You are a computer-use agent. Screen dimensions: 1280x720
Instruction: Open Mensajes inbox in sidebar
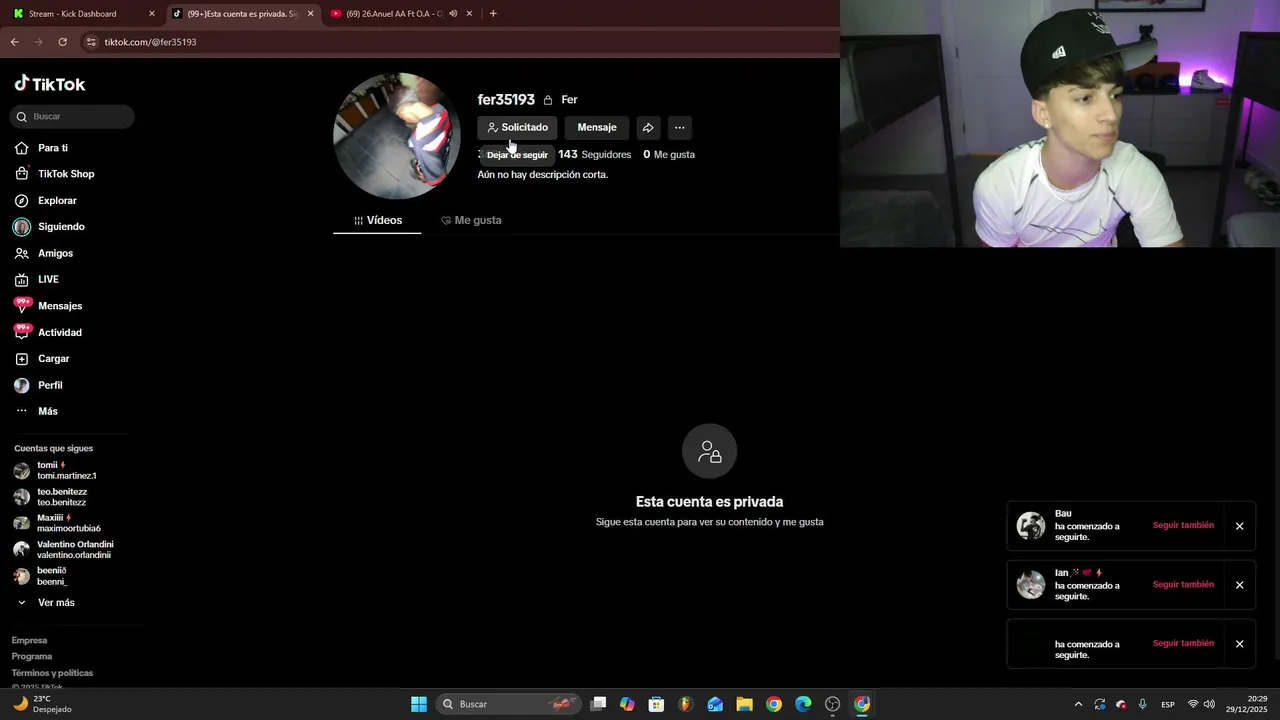[60, 306]
